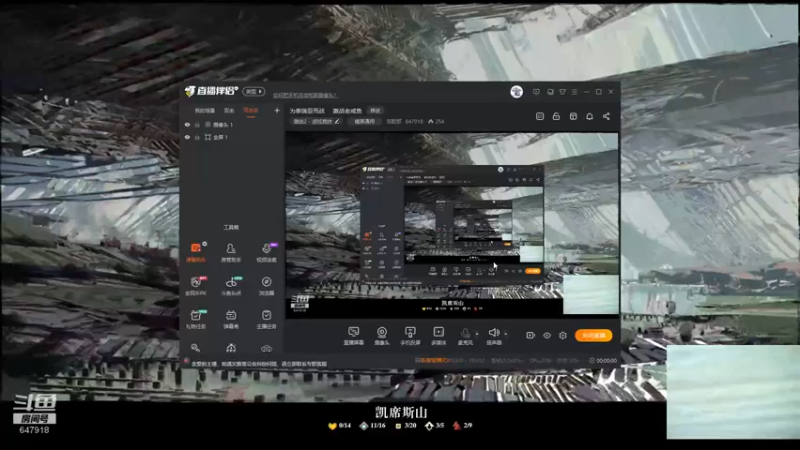Open the user avatar in the title bar
Screen dimensions: 800x450
tap(516, 92)
